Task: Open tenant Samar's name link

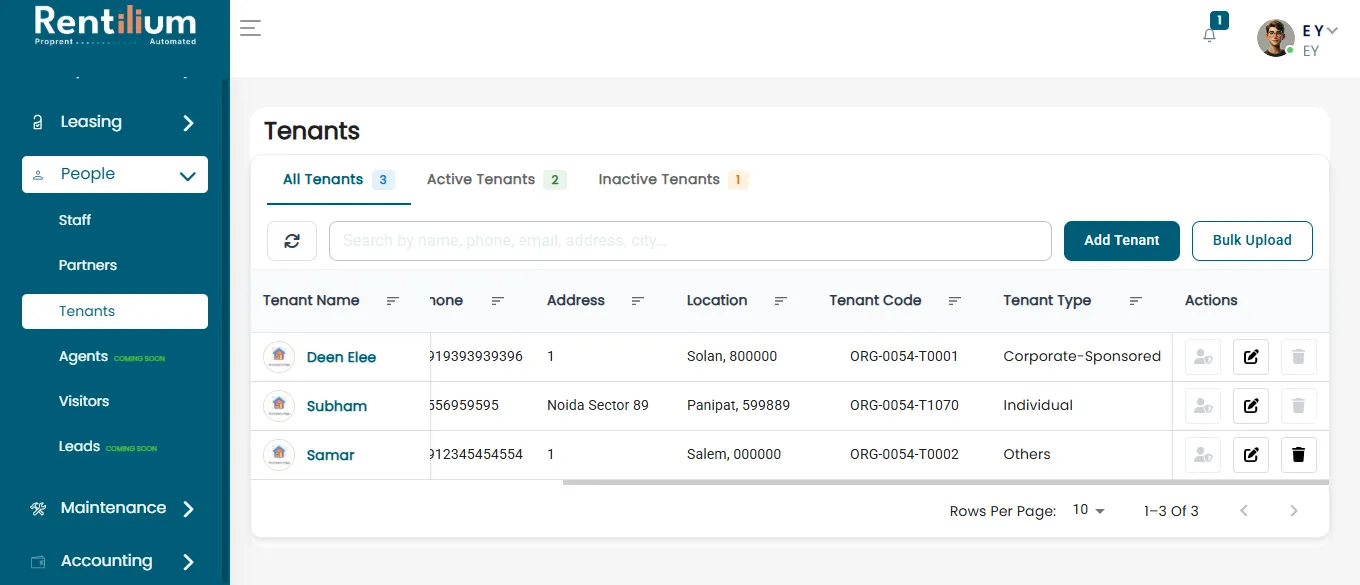Action: pos(331,455)
